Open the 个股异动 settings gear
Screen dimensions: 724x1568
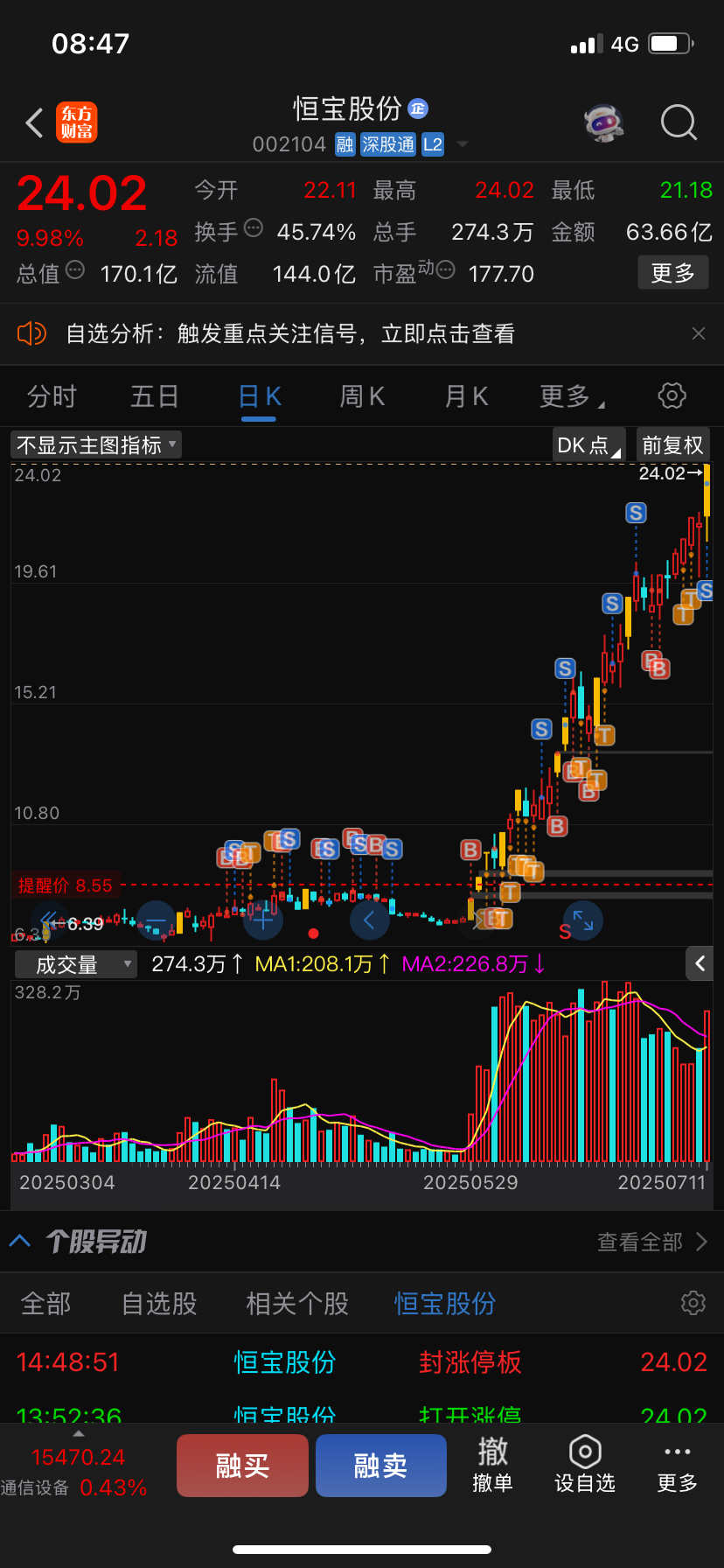(693, 1303)
